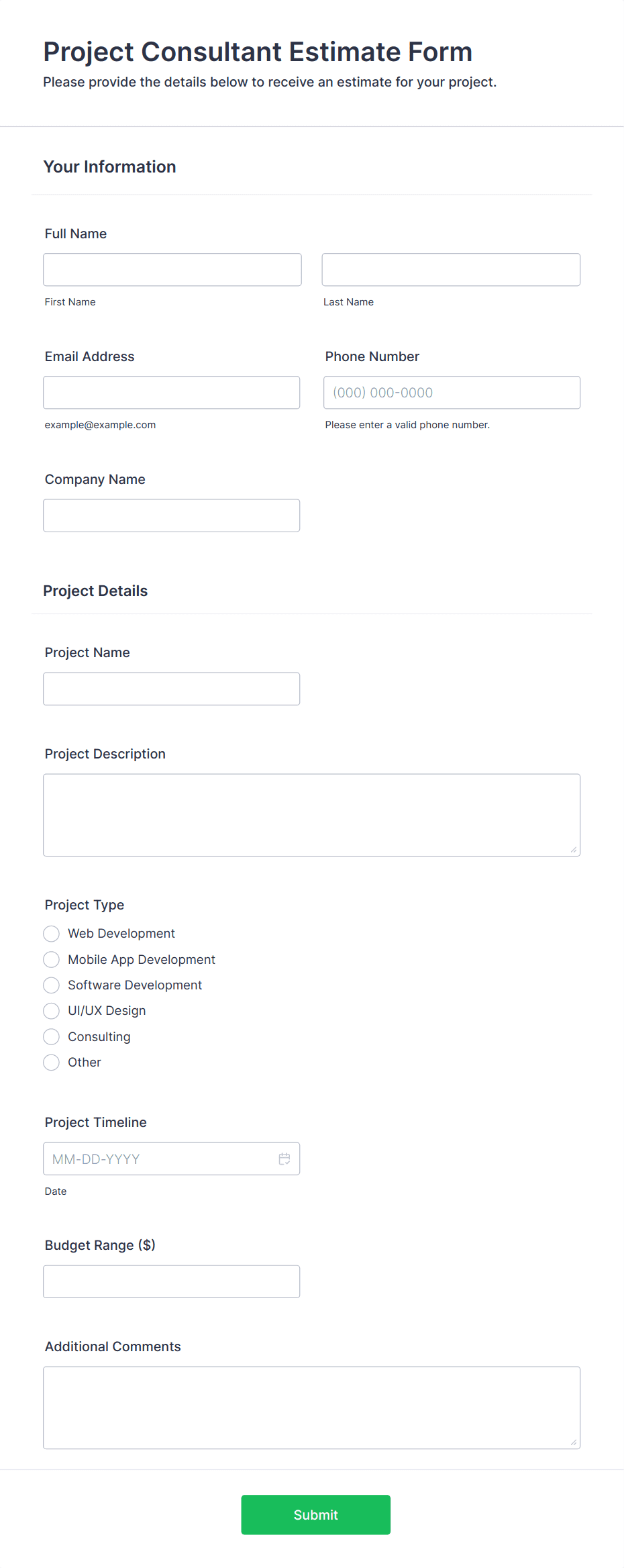The width and height of the screenshot is (624, 1568).
Task: Select the Web Development project type
Action: [x=51, y=933]
